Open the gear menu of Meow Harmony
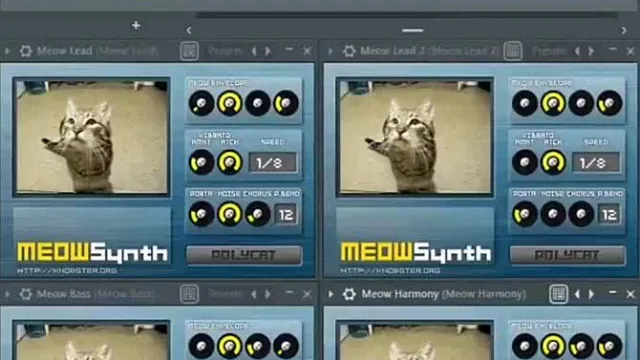The image size is (640, 360). point(349,294)
